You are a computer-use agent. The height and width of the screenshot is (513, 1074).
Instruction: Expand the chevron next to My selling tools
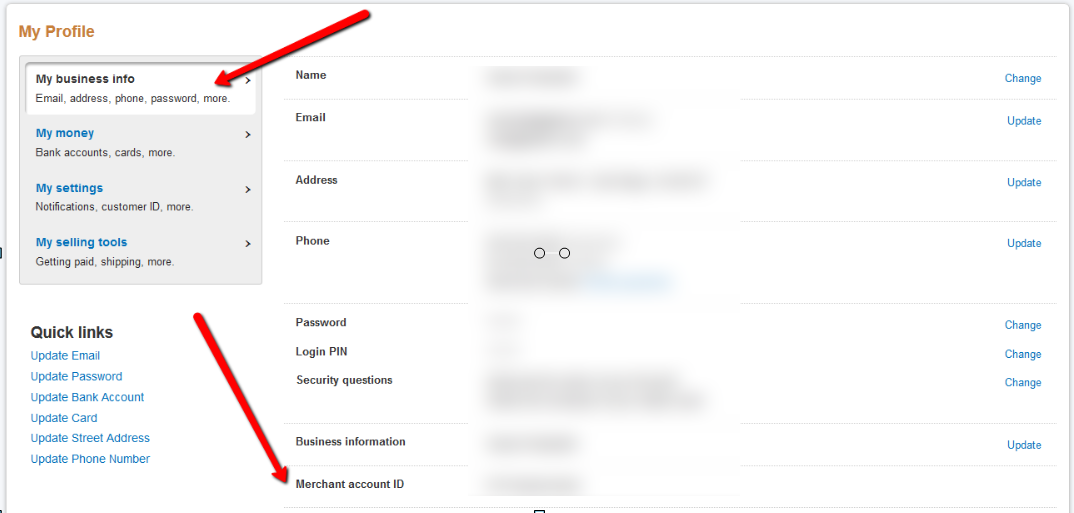coord(248,244)
